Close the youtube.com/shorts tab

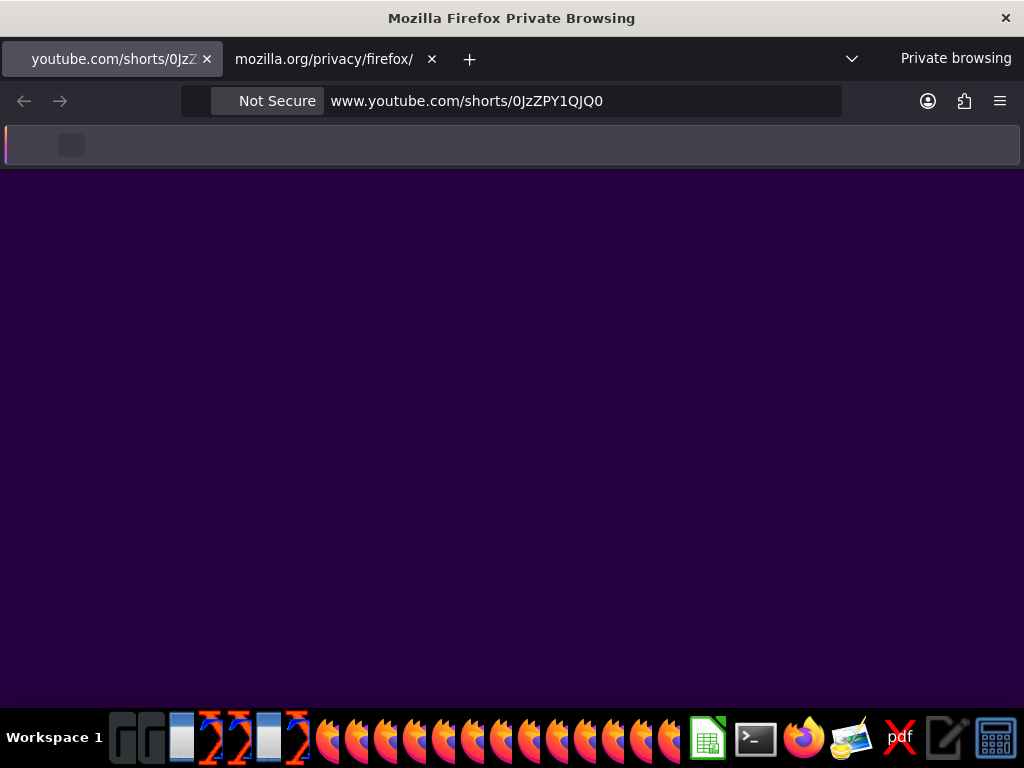pos(207,59)
